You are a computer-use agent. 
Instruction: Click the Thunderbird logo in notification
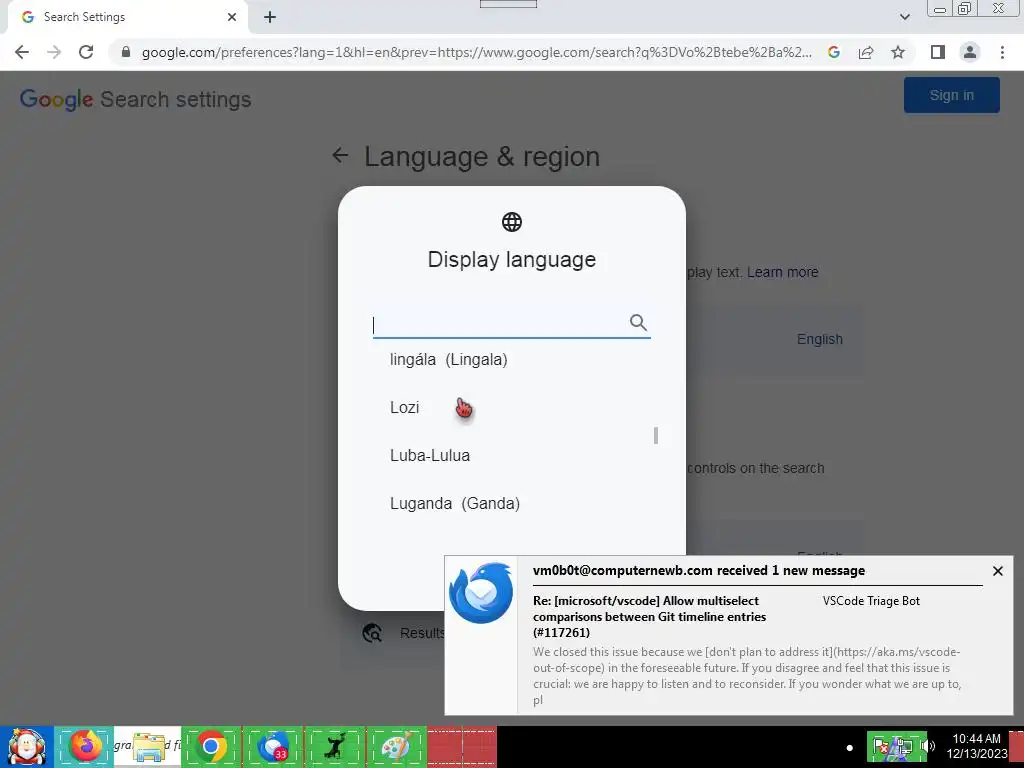481,593
